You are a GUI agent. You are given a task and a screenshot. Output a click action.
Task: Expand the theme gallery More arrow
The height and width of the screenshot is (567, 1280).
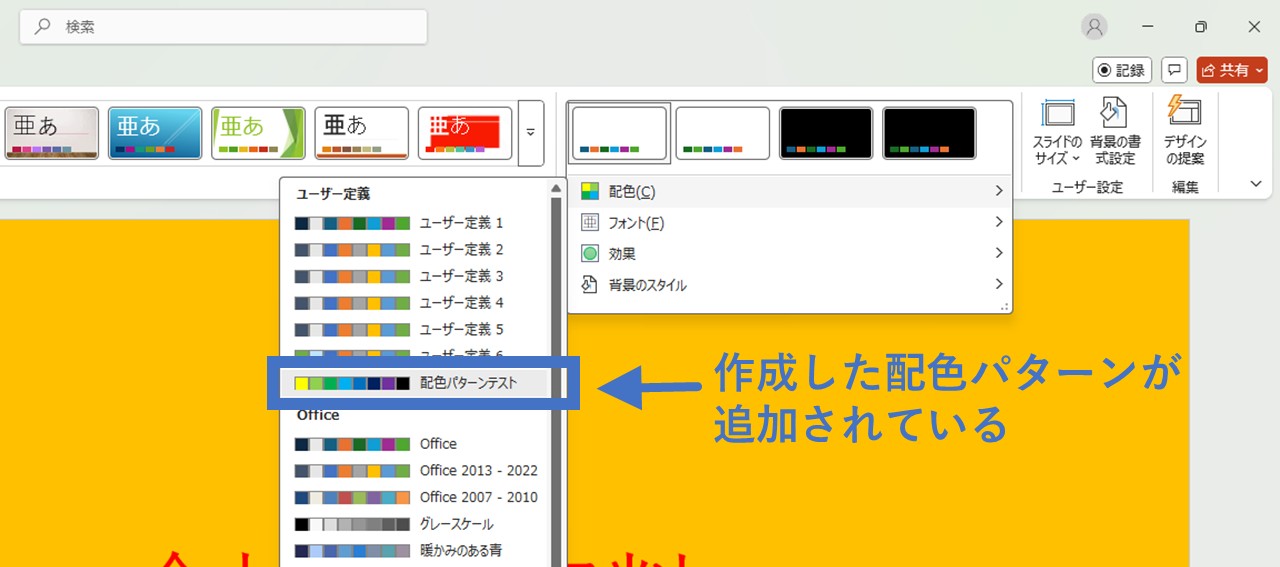pos(531,133)
